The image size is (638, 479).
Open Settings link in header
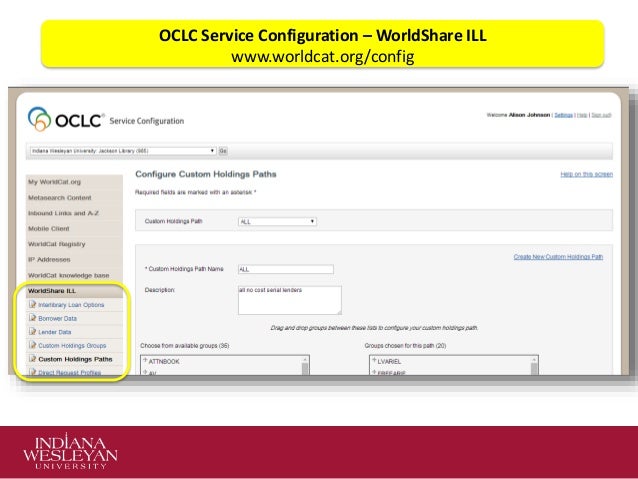564,115
